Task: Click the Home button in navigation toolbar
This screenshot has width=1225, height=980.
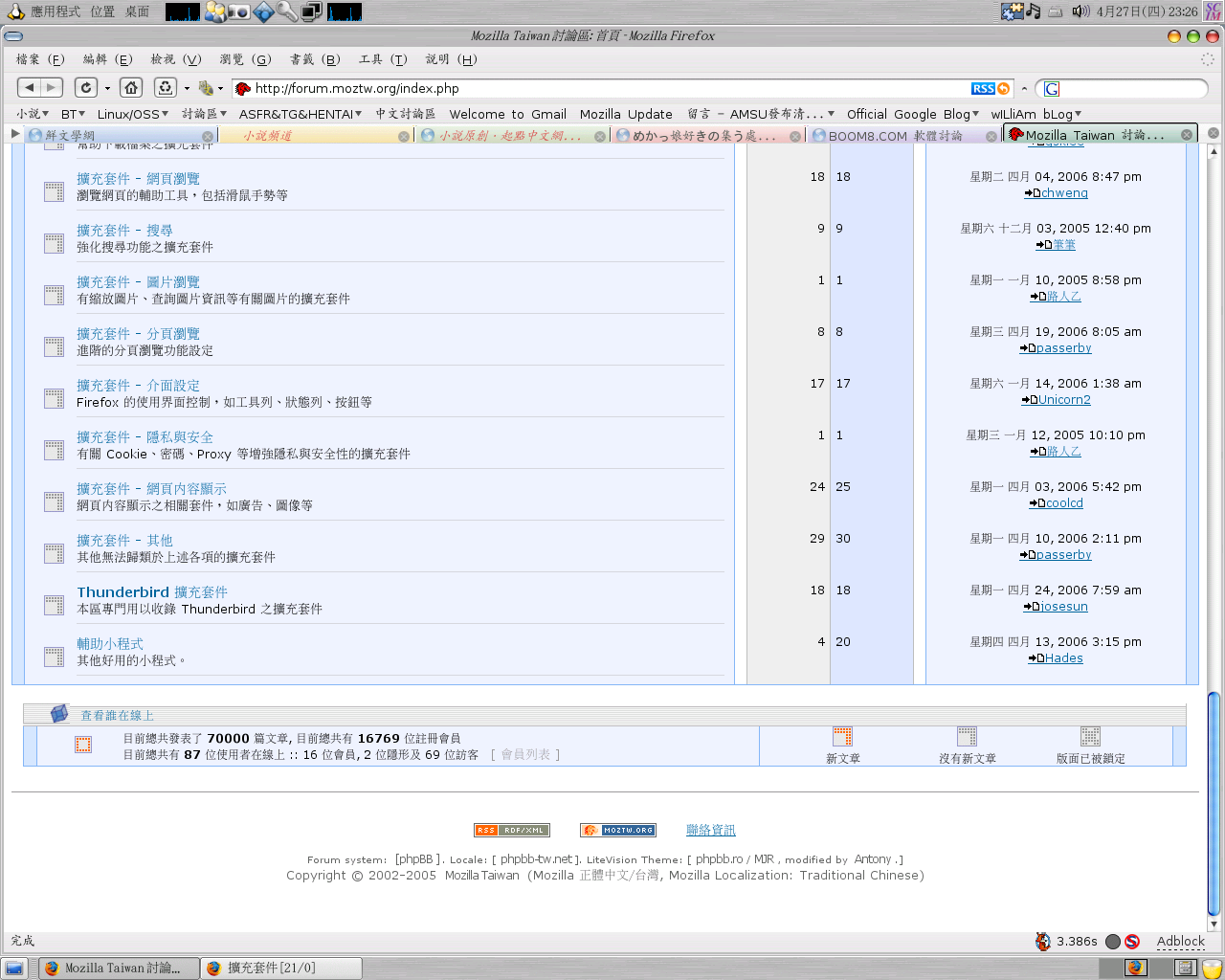Action: point(131,87)
